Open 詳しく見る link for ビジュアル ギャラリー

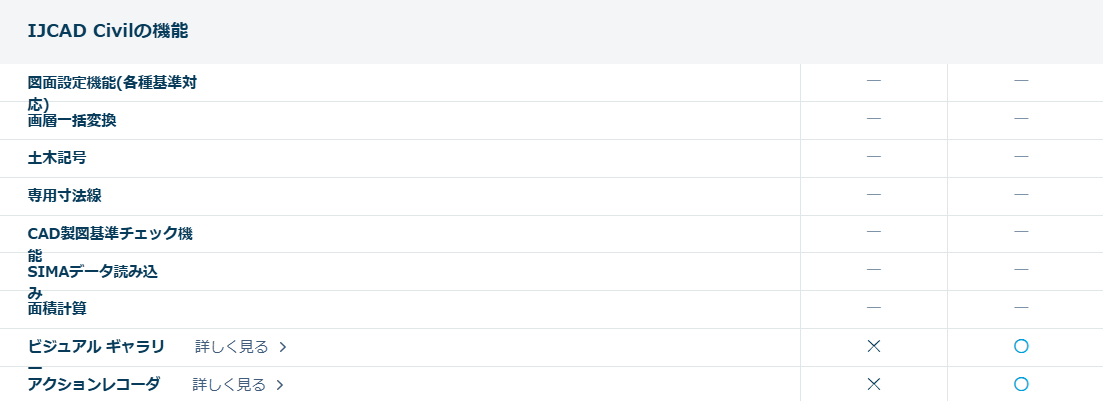(x=232, y=347)
